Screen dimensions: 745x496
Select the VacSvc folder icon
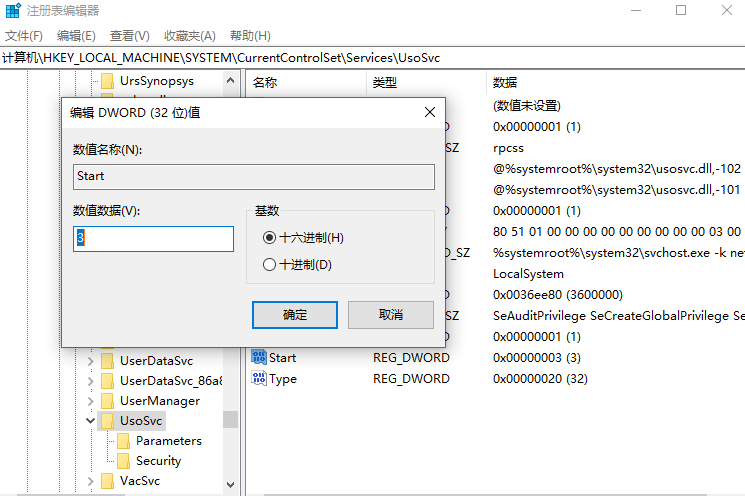point(107,480)
